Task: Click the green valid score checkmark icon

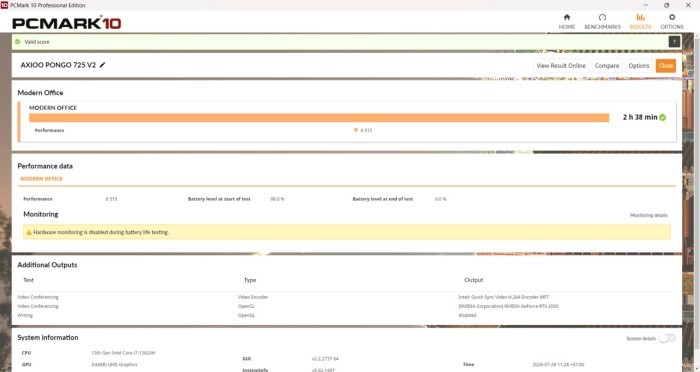Action: click(x=18, y=42)
